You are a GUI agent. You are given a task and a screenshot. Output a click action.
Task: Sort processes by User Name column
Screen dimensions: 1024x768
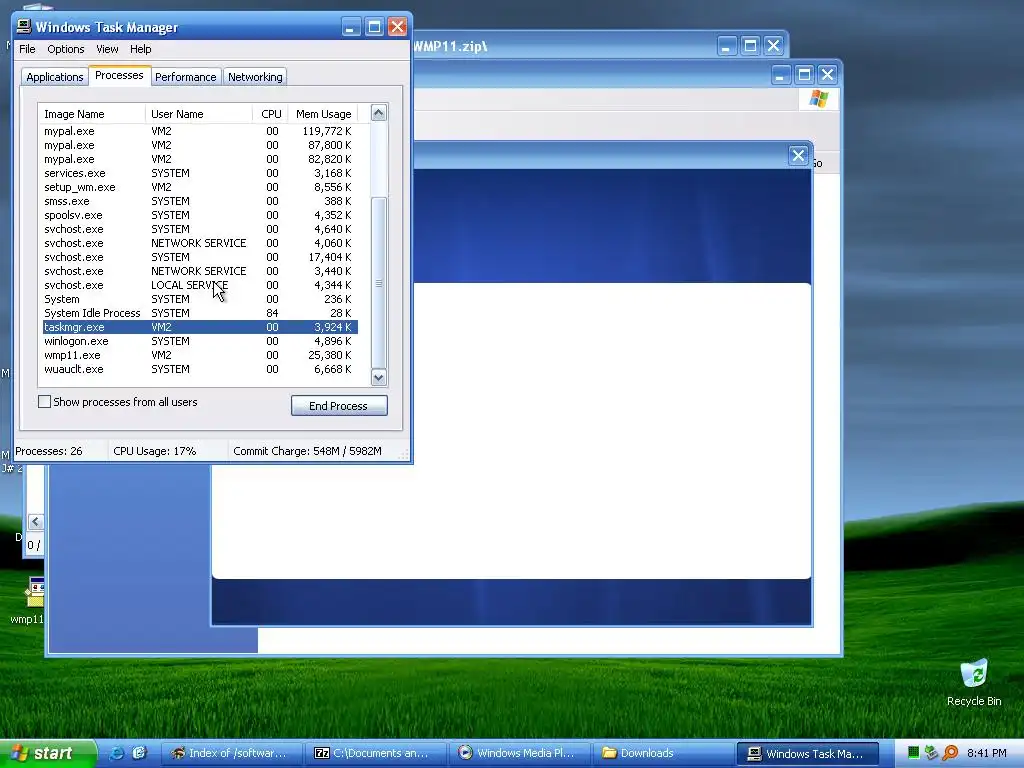pyautogui.click(x=199, y=114)
